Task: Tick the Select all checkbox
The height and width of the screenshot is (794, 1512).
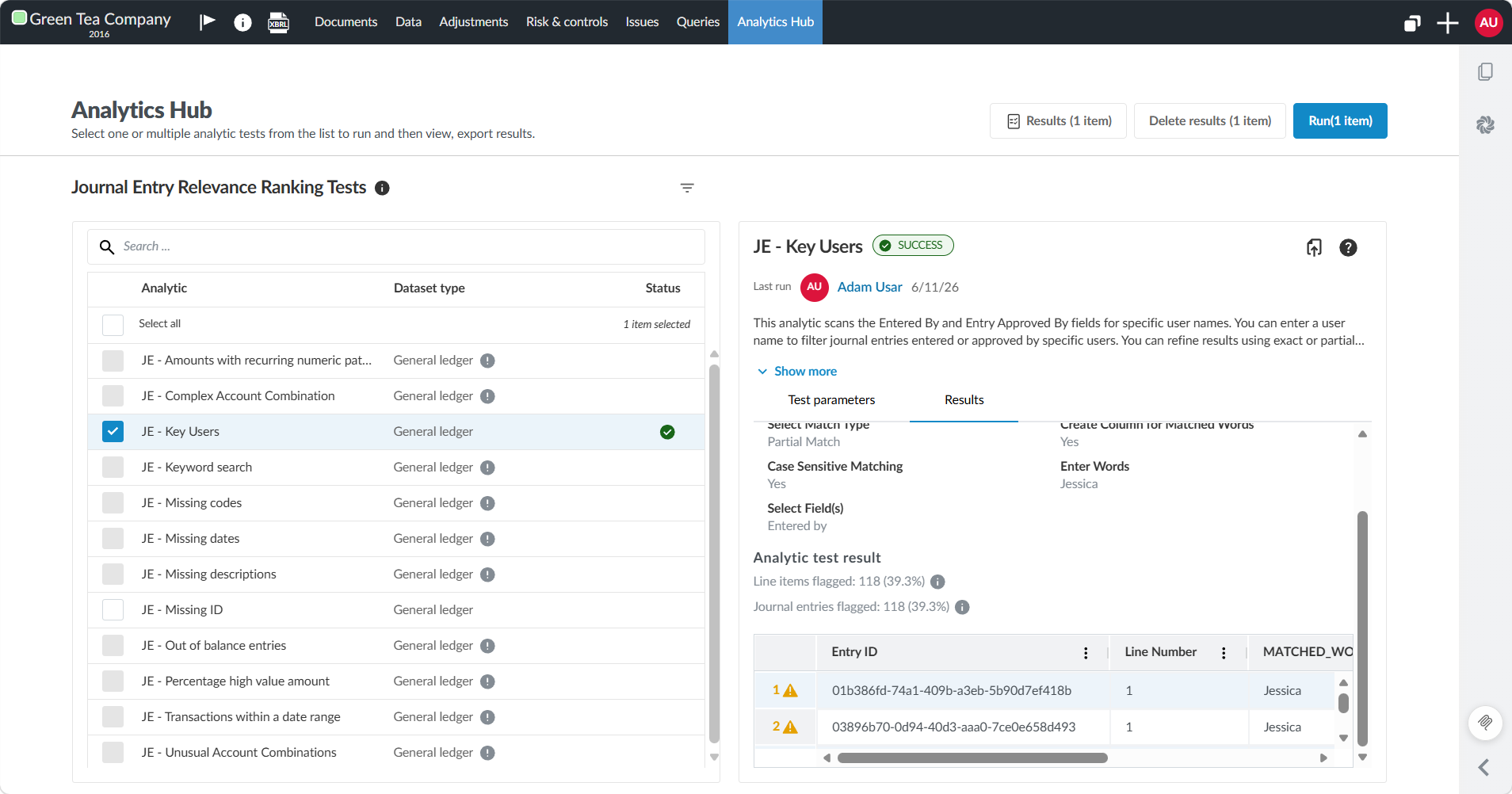Action: pos(113,325)
